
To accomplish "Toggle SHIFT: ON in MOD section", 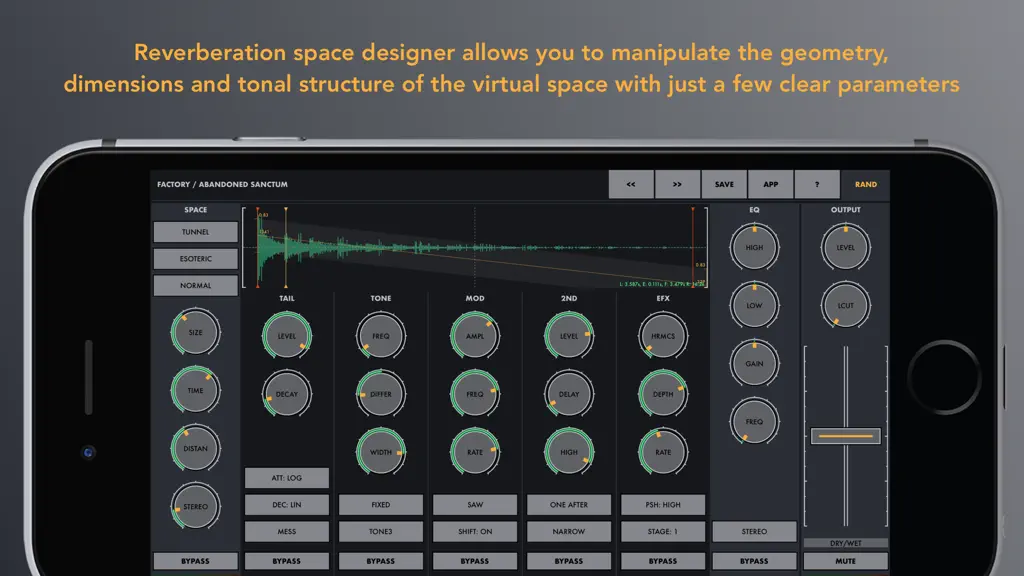I will 475,532.
